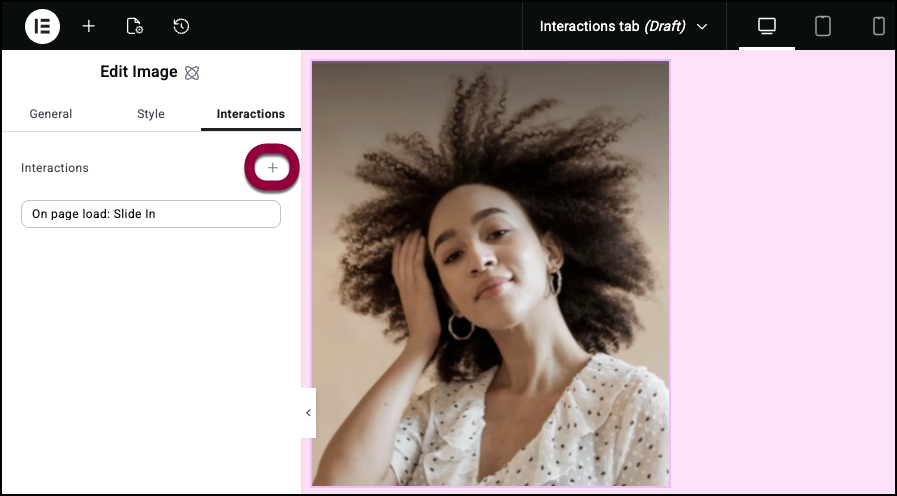Open the General tab
This screenshot has height=496, width=897.
coord(51,114)
